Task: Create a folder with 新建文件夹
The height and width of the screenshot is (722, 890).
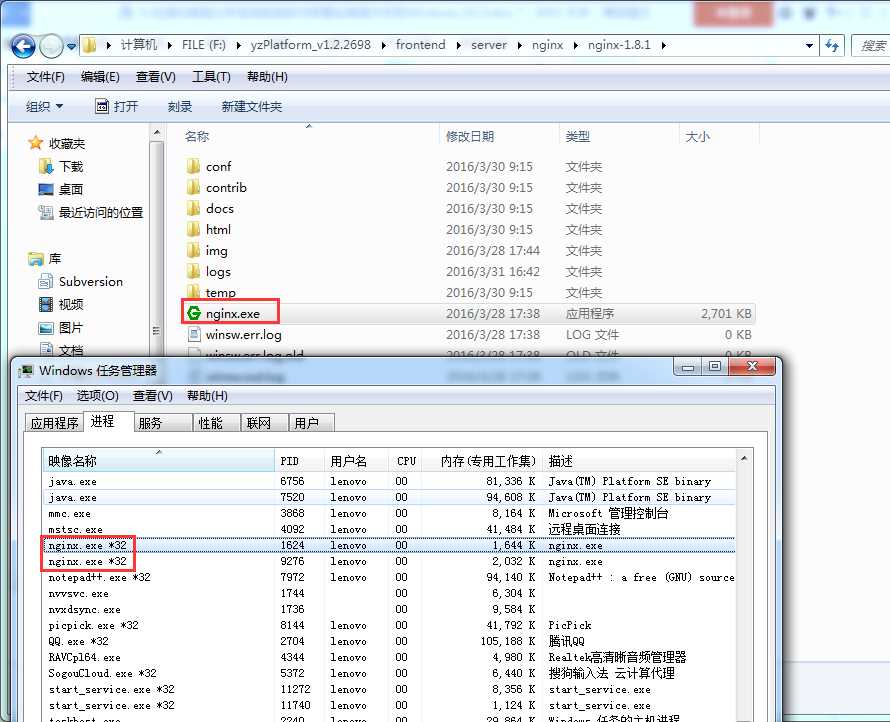Action: [251, 107]
